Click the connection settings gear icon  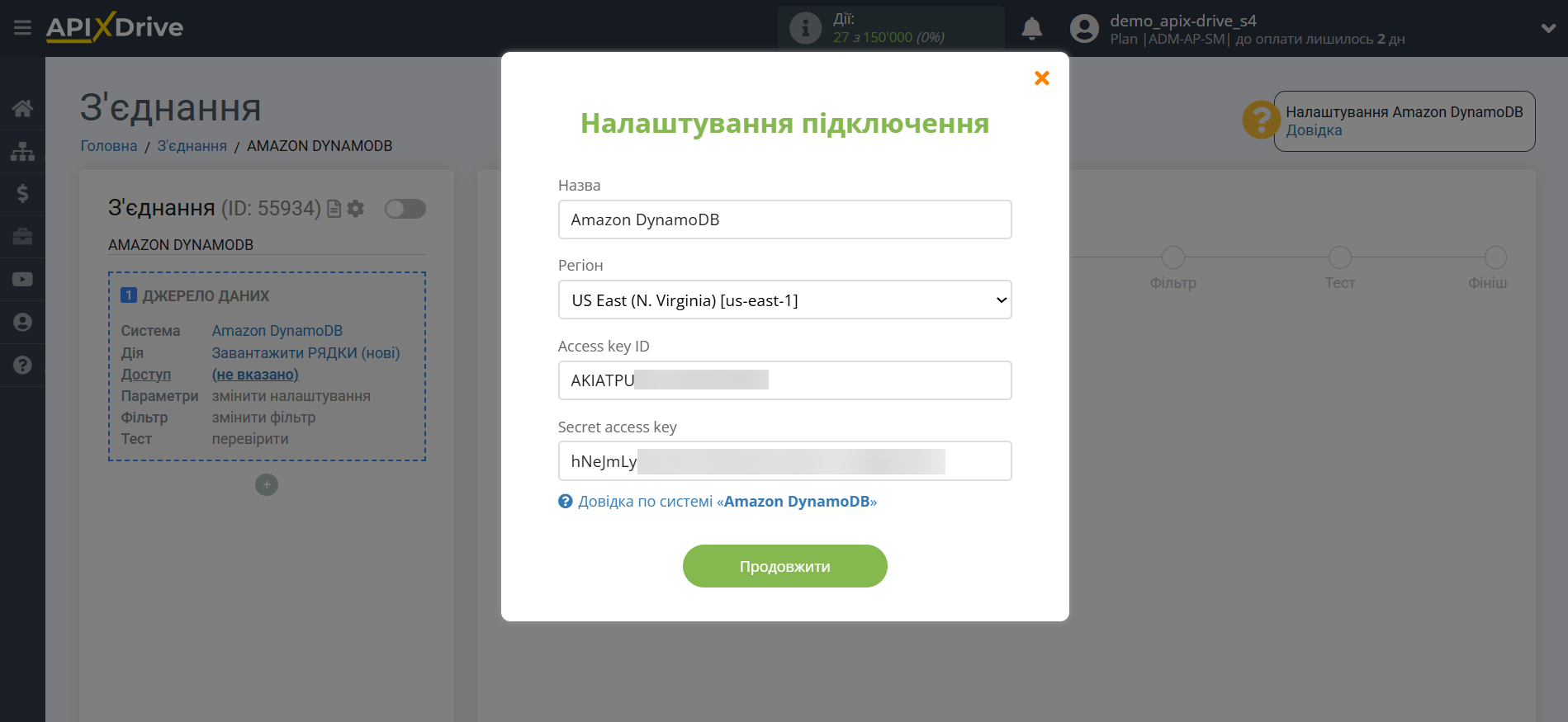356,209
